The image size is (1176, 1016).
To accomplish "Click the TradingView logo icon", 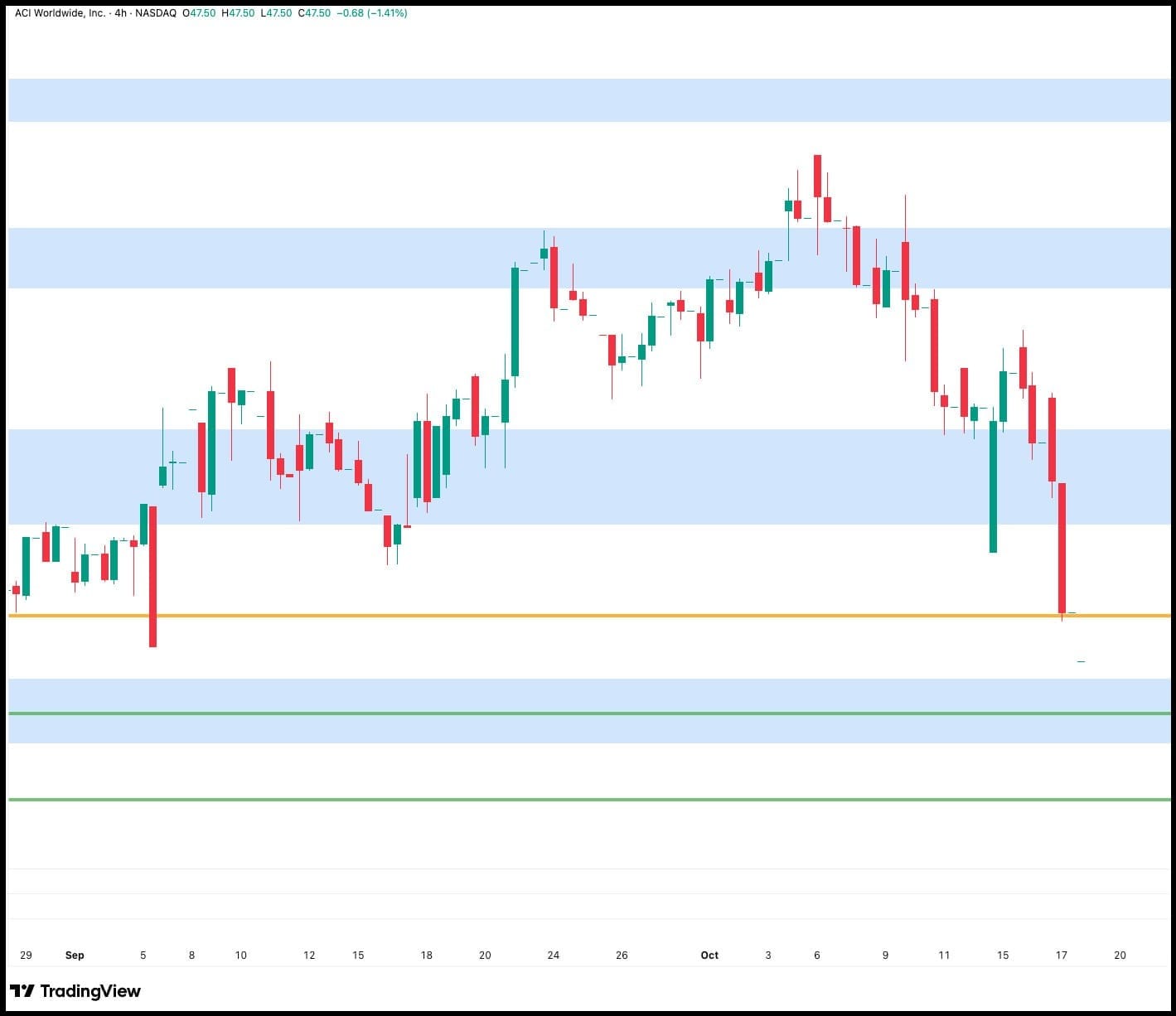I will coord(22,991).
